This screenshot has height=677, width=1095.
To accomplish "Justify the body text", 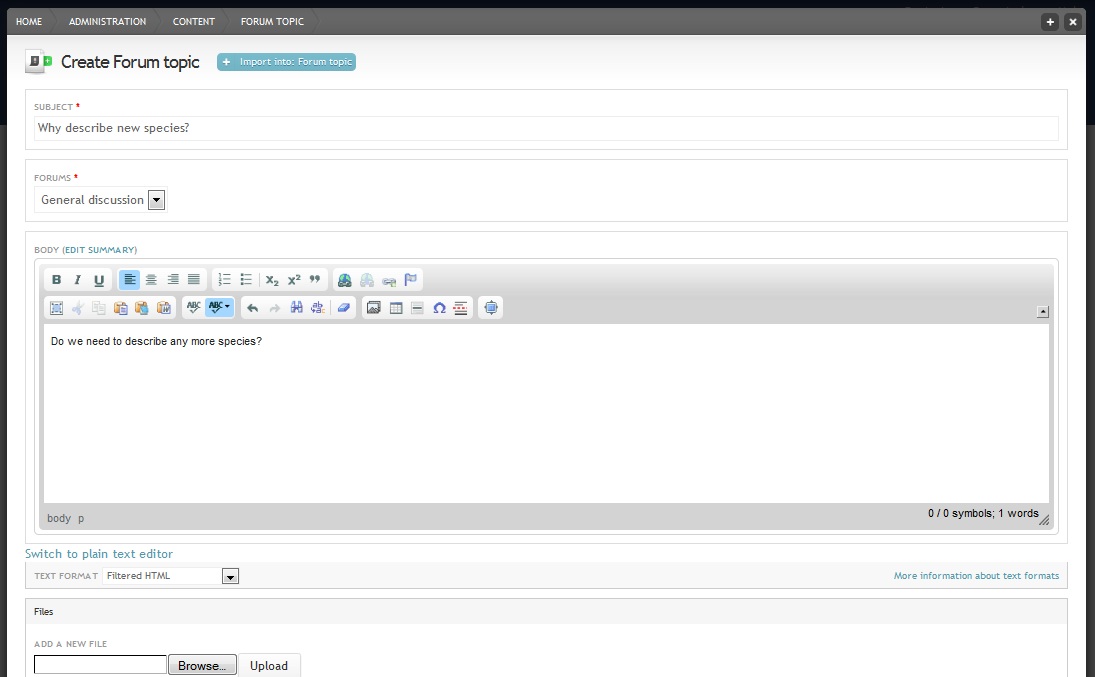I will [x=194, y=279].
